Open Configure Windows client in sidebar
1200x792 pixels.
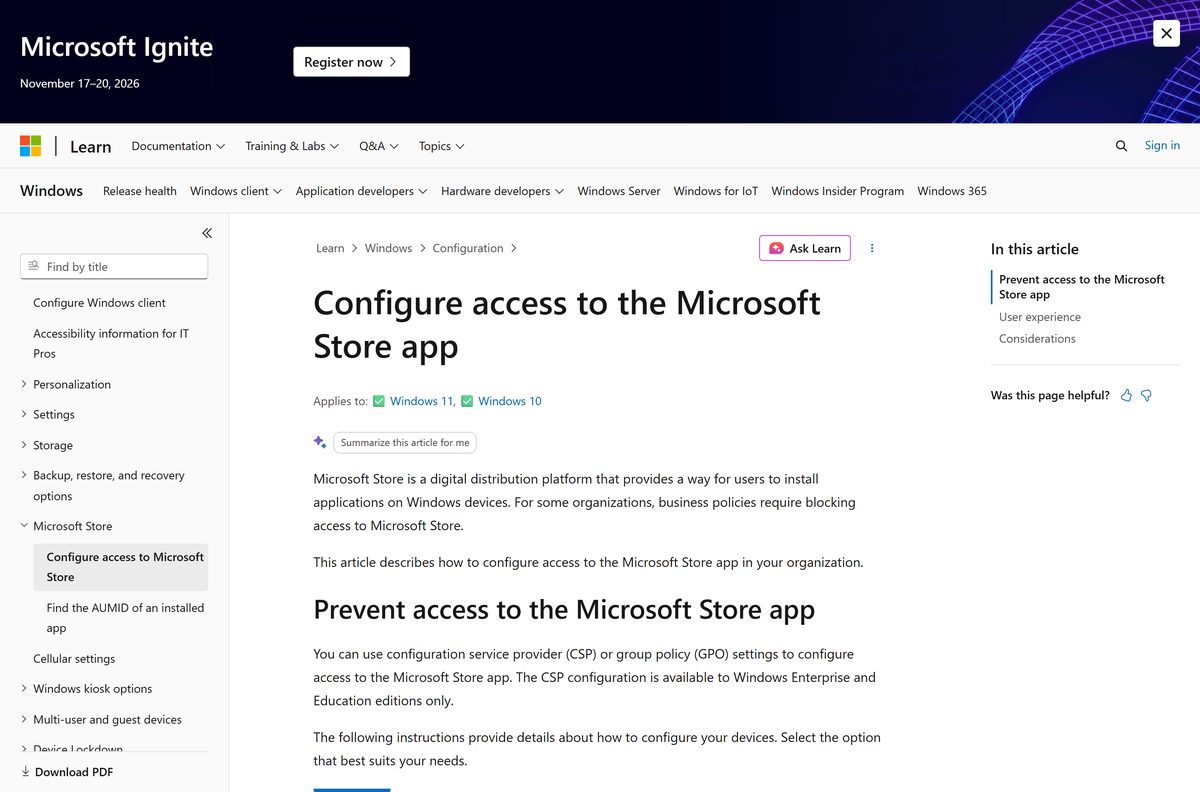pos(99,303)
